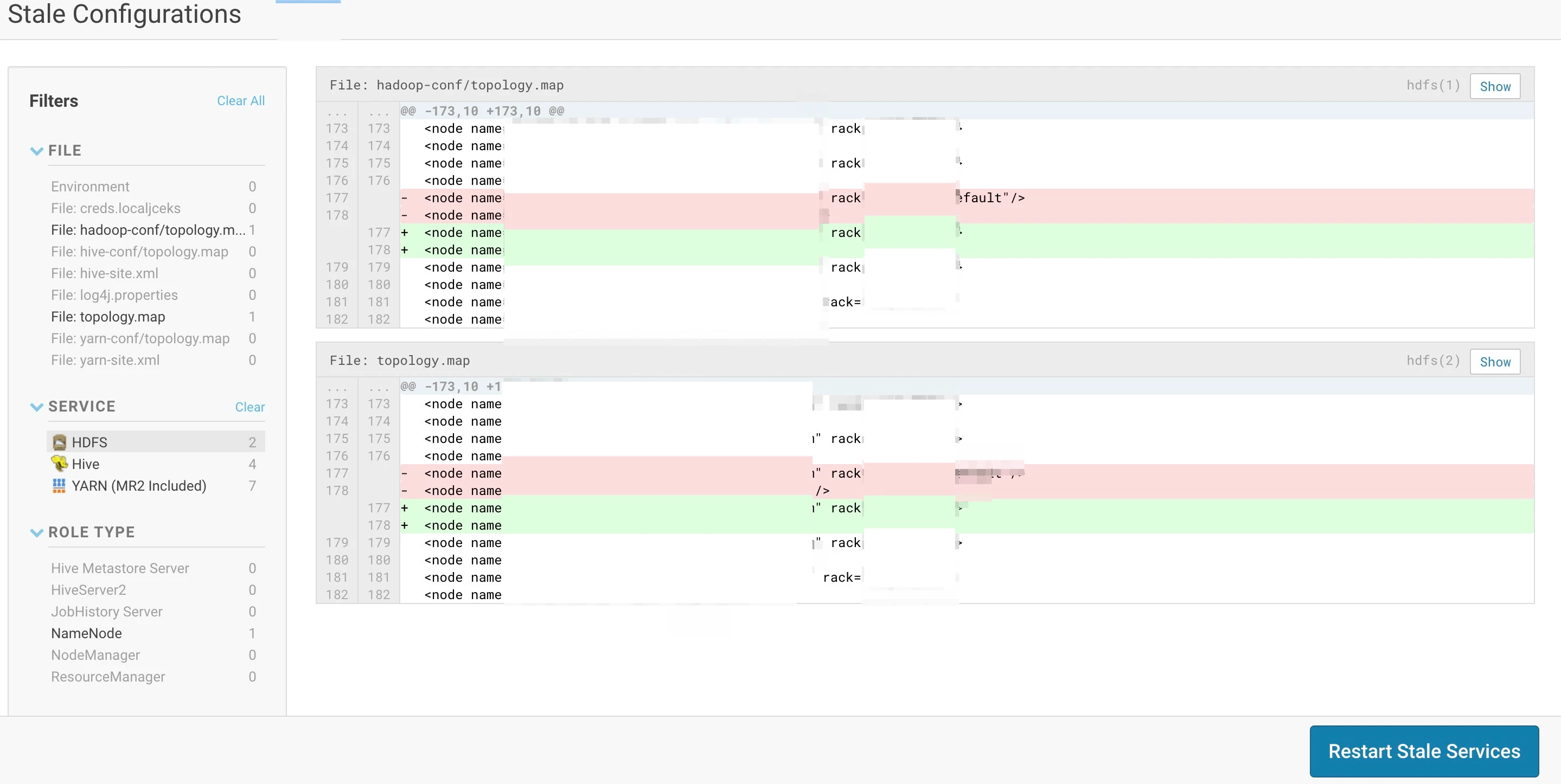Click the '@@ -173,10 +173,10 @@' hunk header

482,111
